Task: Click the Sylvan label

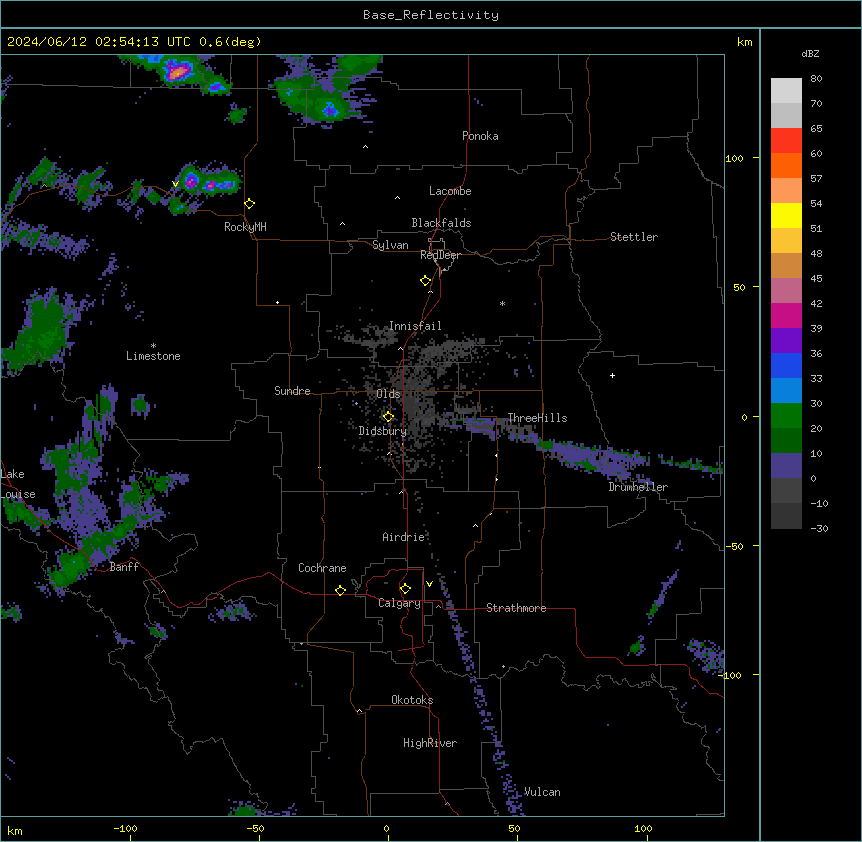Action: 390,245
